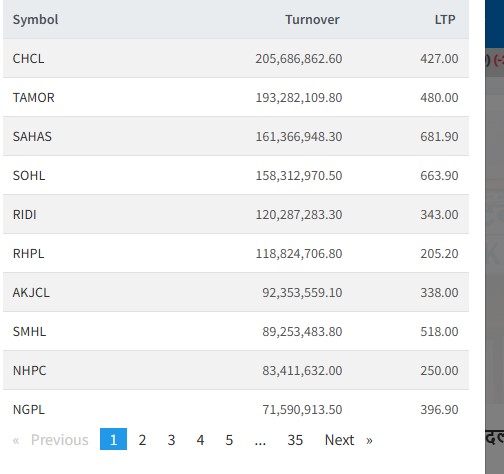Go to page 3

[171, 440]
